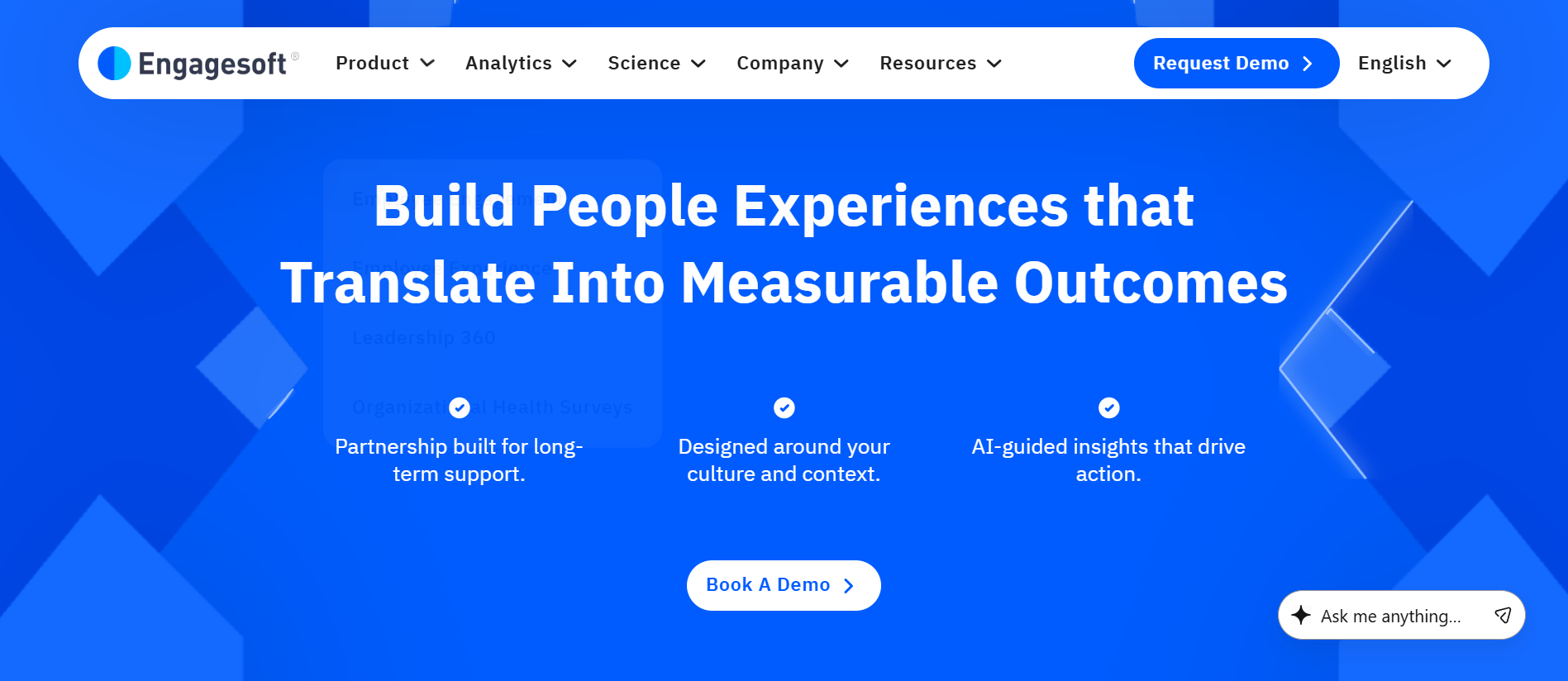
Task: Open the English language selector
Action: tap(1405, 64)
